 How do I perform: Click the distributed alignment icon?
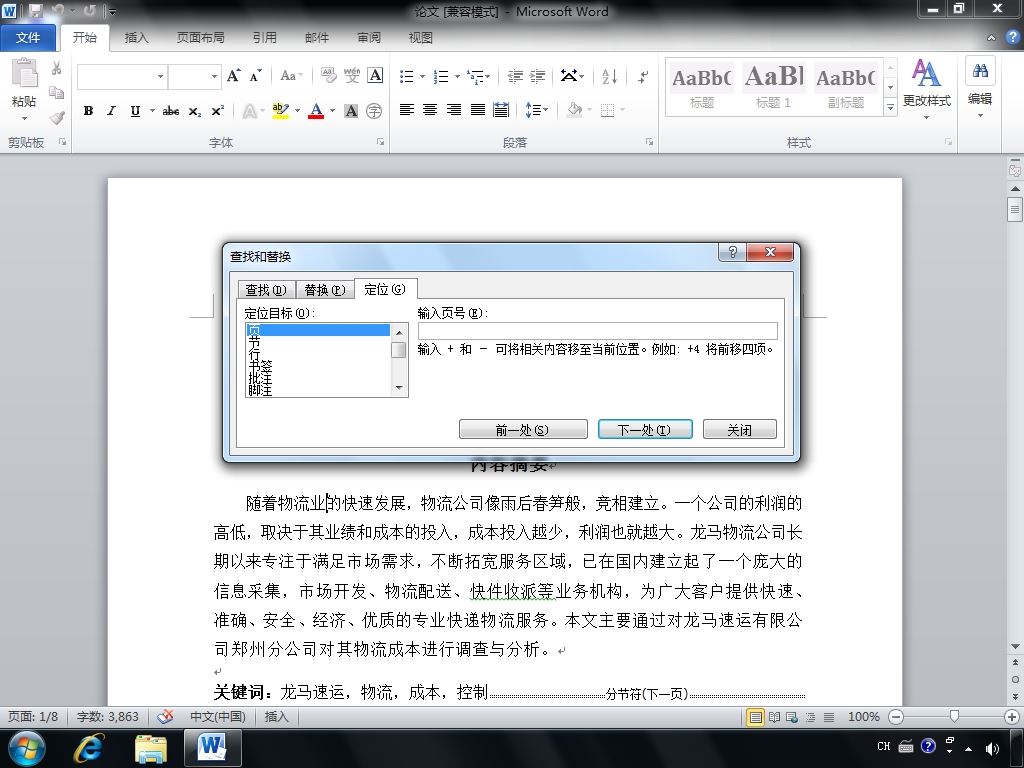501,110
